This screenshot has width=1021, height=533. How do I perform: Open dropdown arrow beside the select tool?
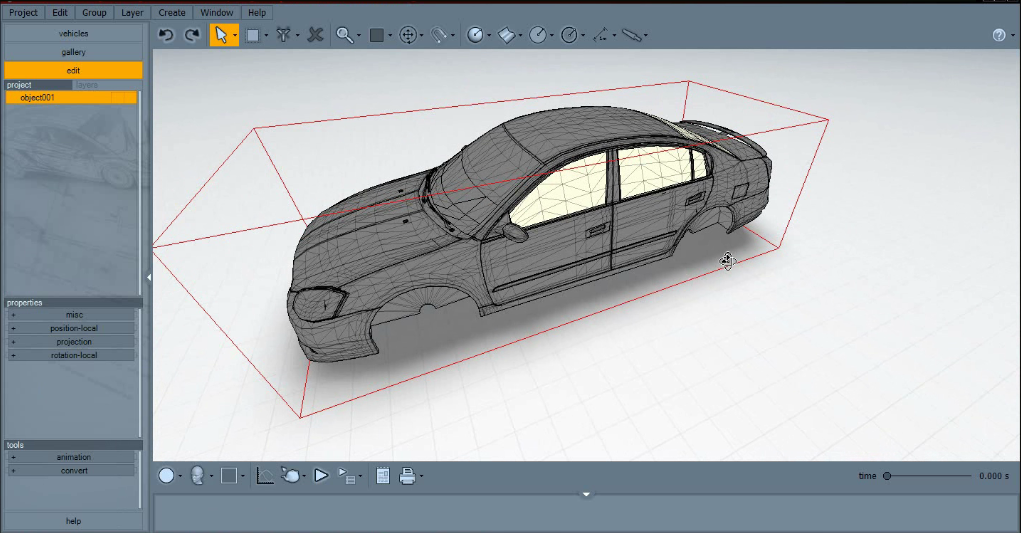pos(235,36)
